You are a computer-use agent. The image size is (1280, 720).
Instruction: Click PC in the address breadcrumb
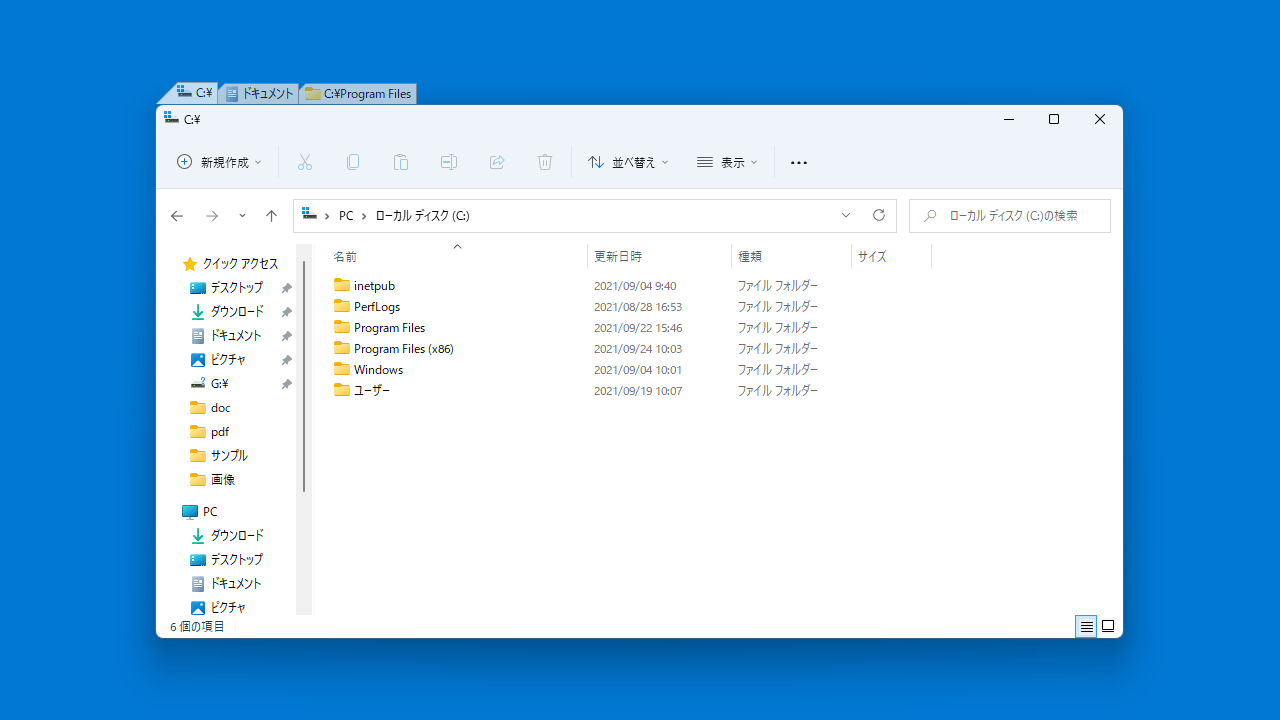[346, 216]
